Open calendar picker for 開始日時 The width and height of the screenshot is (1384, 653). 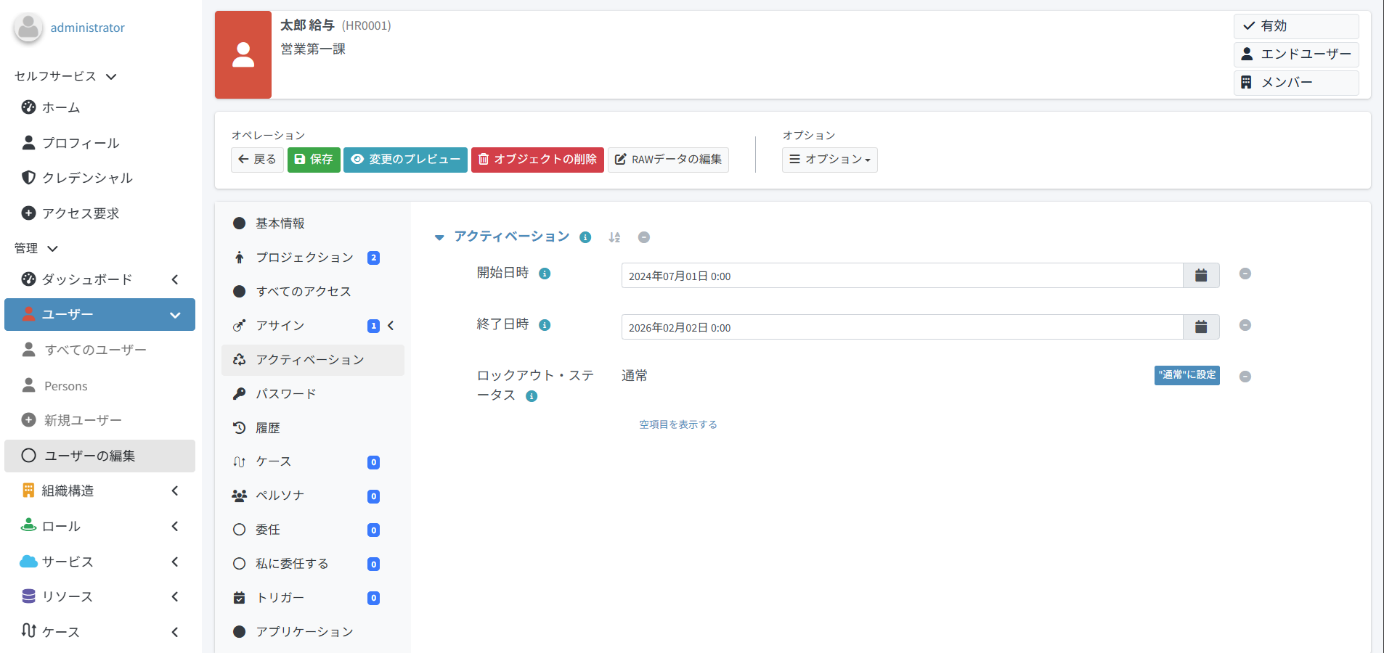tap(1201, 275)
